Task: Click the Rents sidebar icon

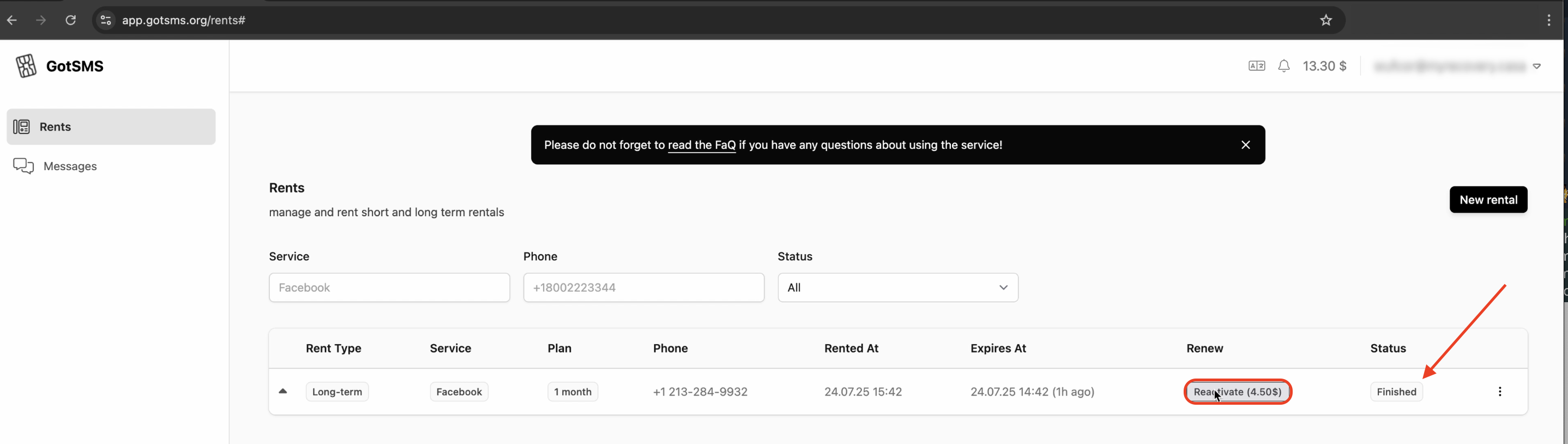Action: [22, 127]
